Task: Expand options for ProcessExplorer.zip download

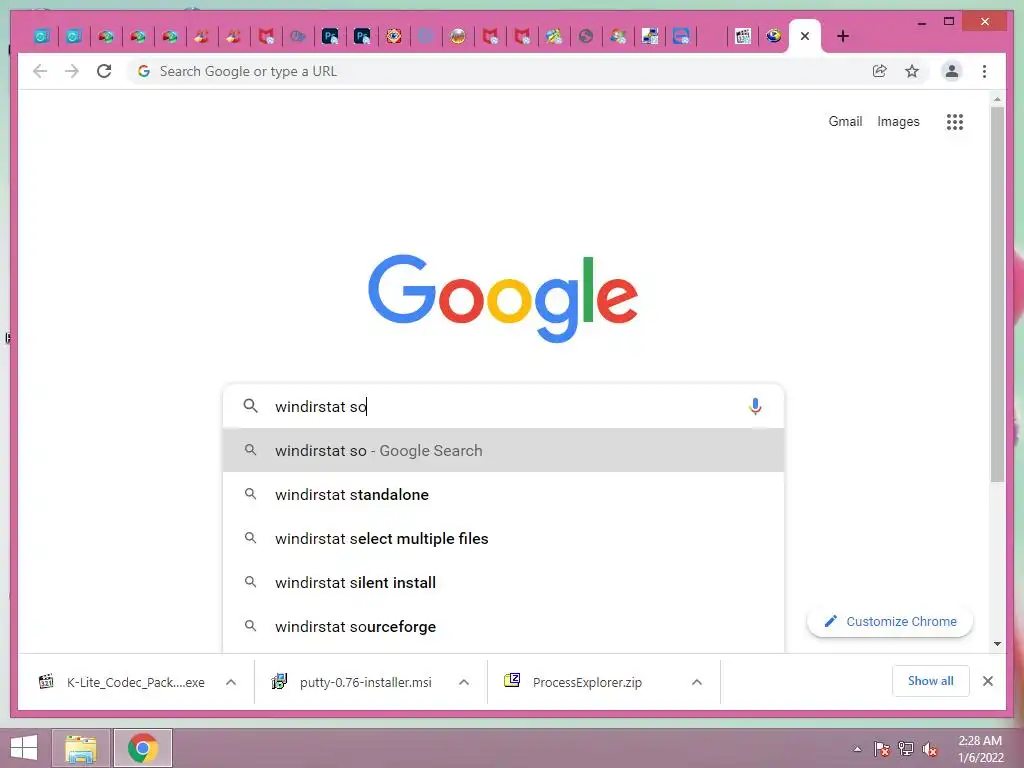Action: pyautogui.click(x=697, y=682)
